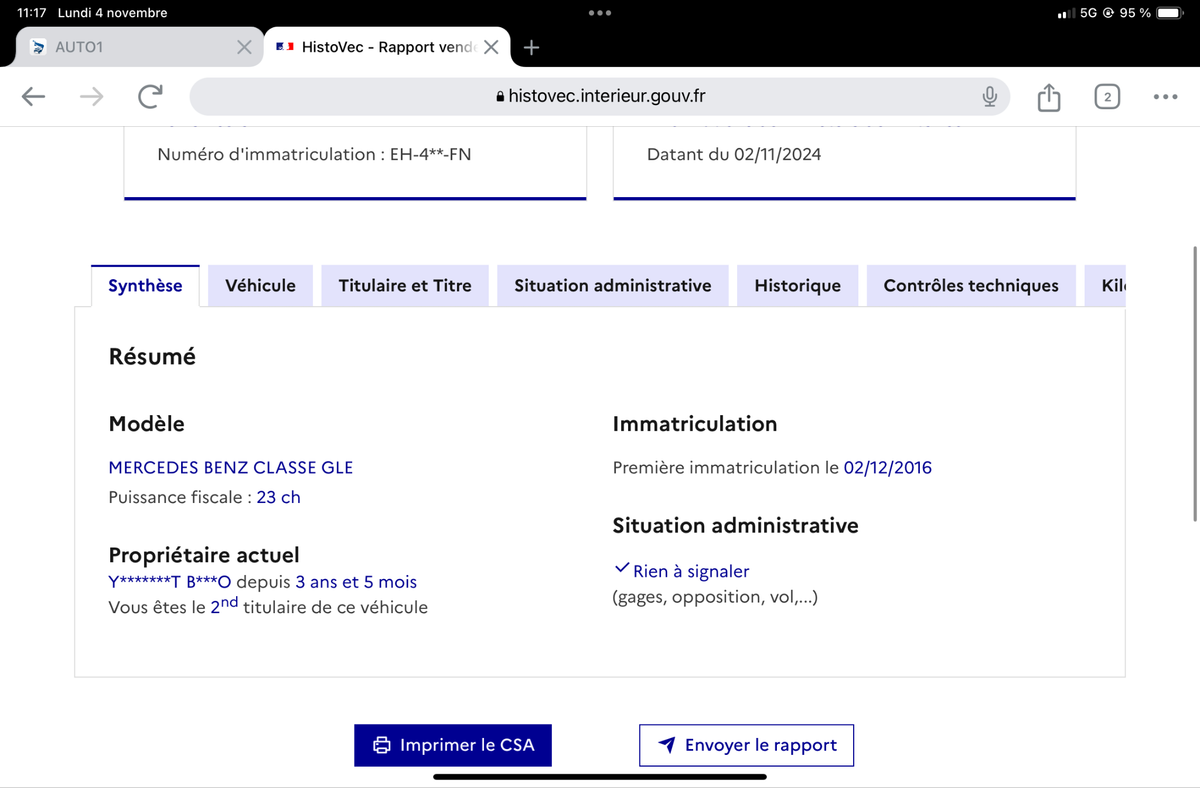Viewport: 1200px width, 788px height.
Task: Click the Imprimer le CSA button
Action: (453, 745)
